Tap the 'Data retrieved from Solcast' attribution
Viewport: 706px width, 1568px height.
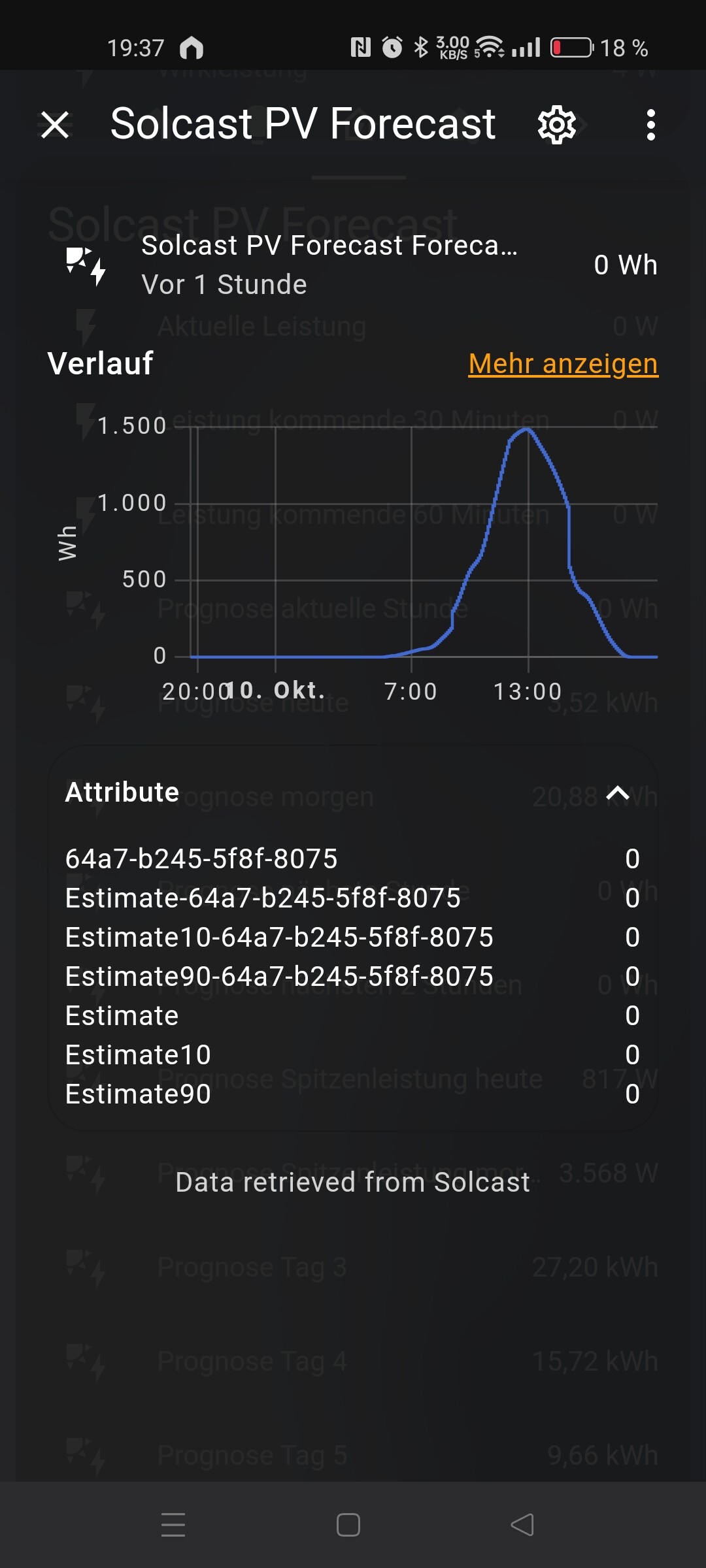[x=352, y=1183]
